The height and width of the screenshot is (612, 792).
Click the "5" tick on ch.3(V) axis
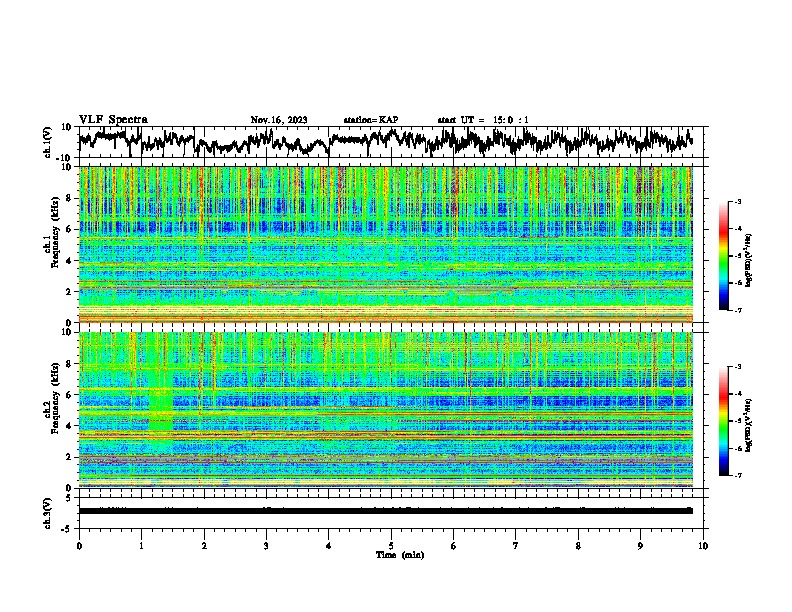tap(69, 498)
